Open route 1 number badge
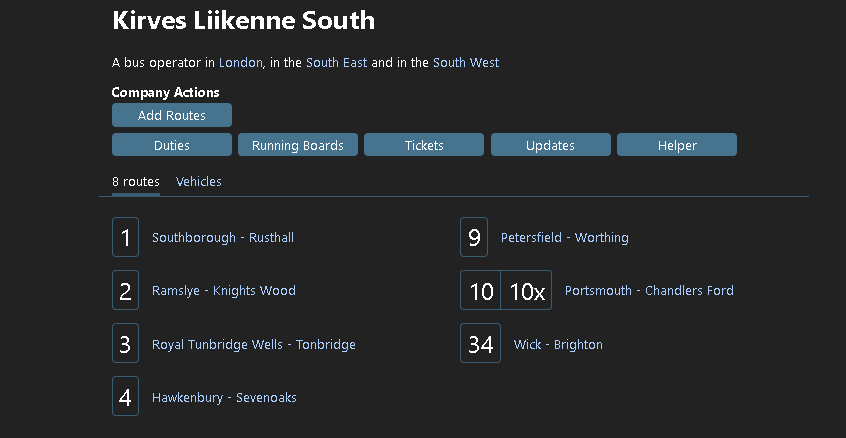Viewport: 846px width, 438px height. tap(125, 237)
